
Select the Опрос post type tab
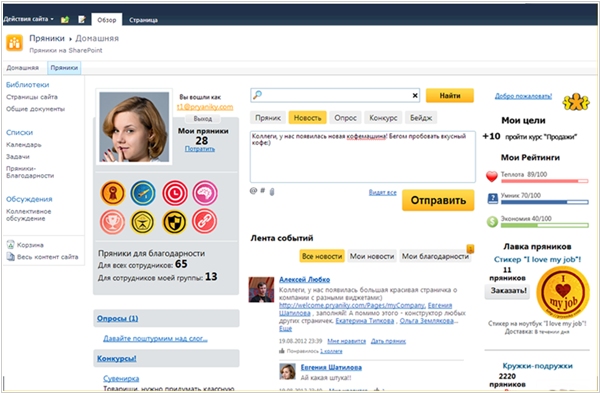point(345,118)
